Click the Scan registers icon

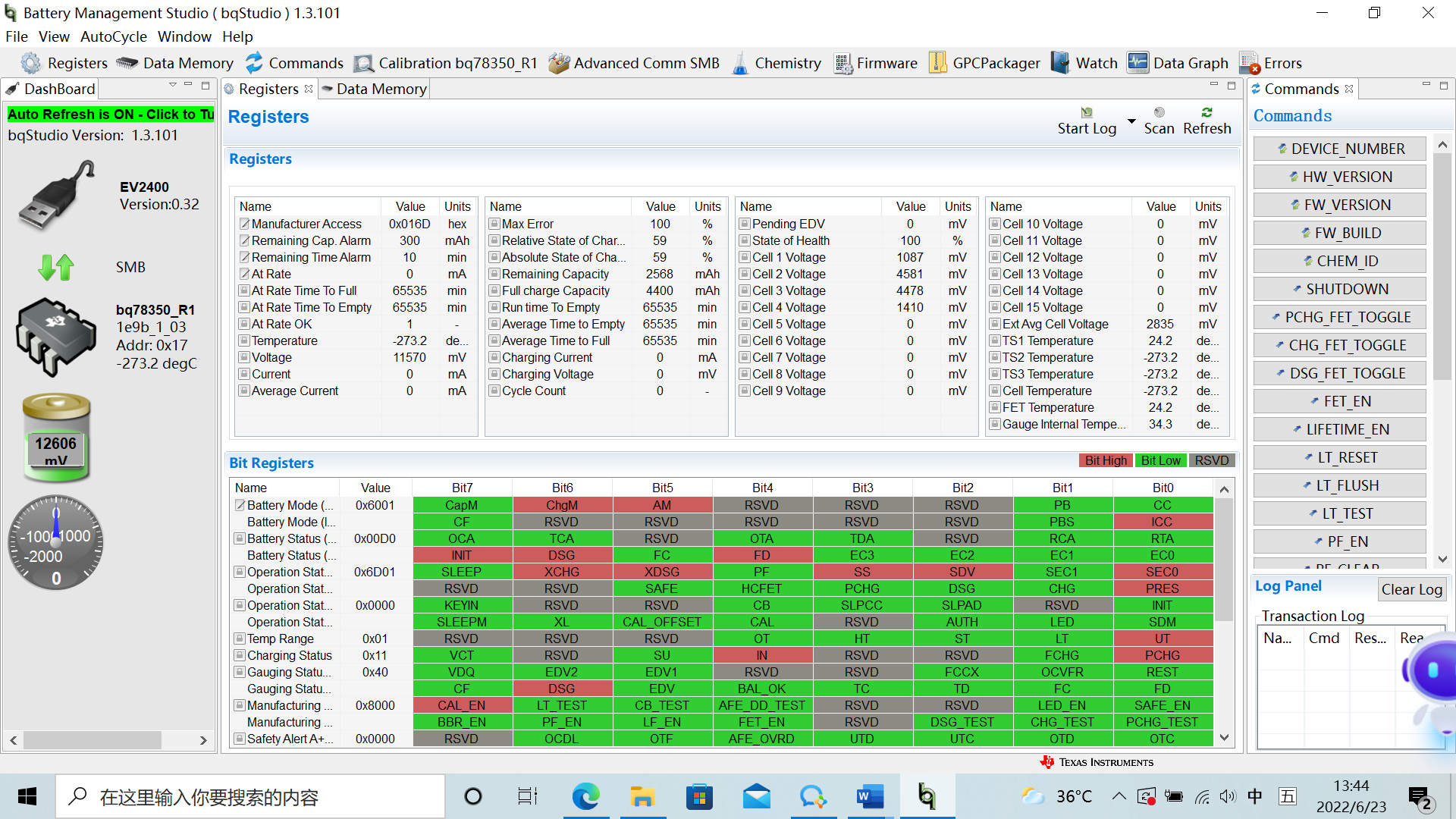[x=1159, y=113]
